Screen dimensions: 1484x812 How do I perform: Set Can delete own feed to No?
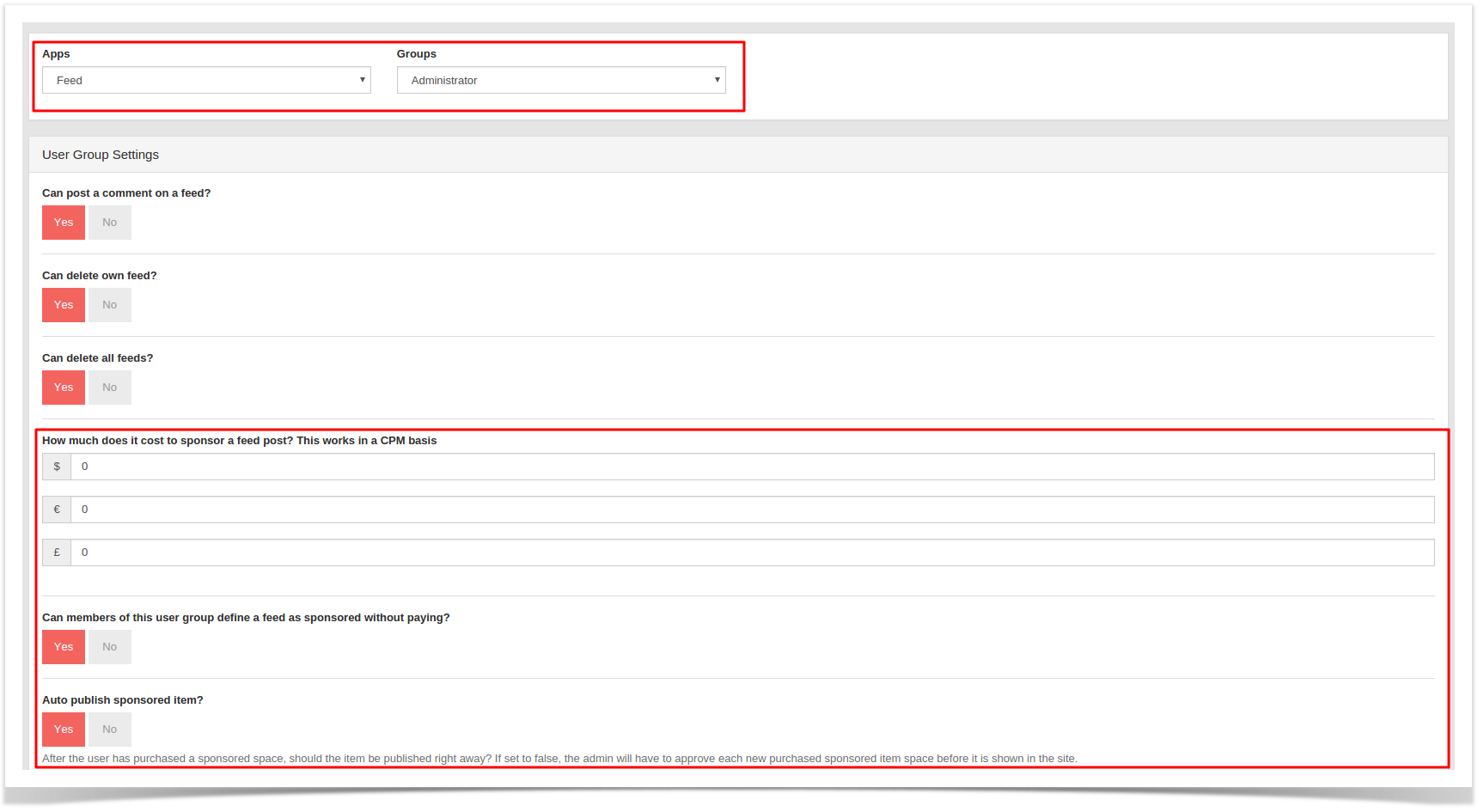click(x=110, y=305)
